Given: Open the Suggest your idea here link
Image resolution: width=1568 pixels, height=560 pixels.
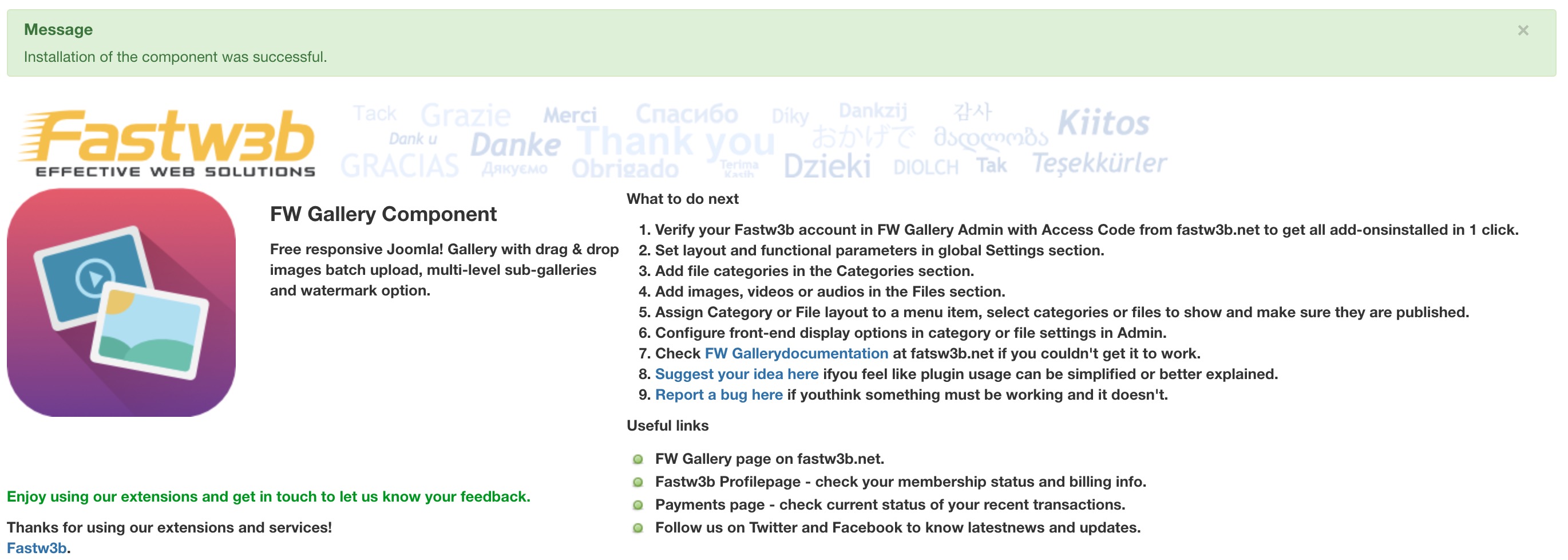Looking at the screenshot, I should [x=737, y=374].
